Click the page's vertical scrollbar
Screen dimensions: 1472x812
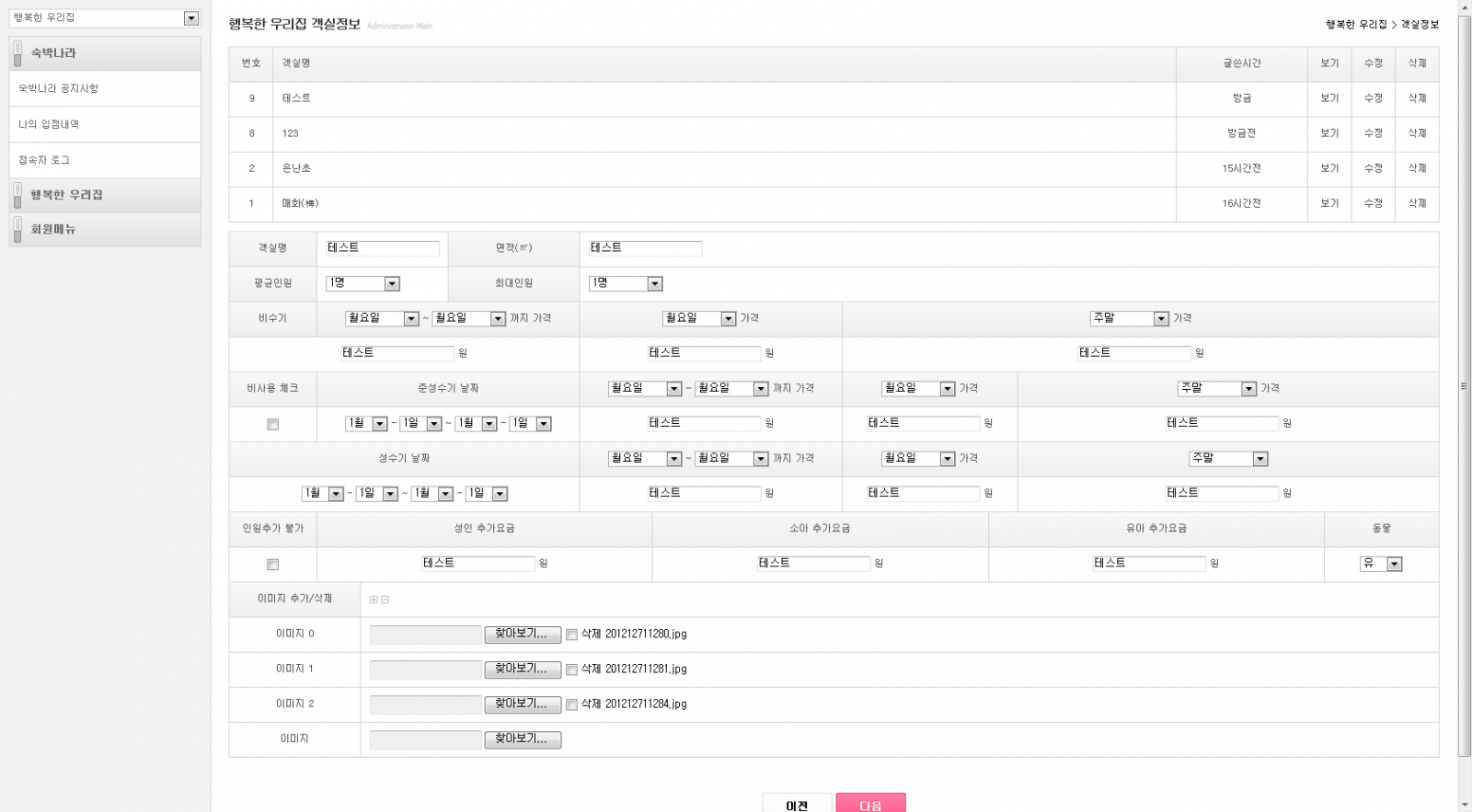pos(1464,386)
